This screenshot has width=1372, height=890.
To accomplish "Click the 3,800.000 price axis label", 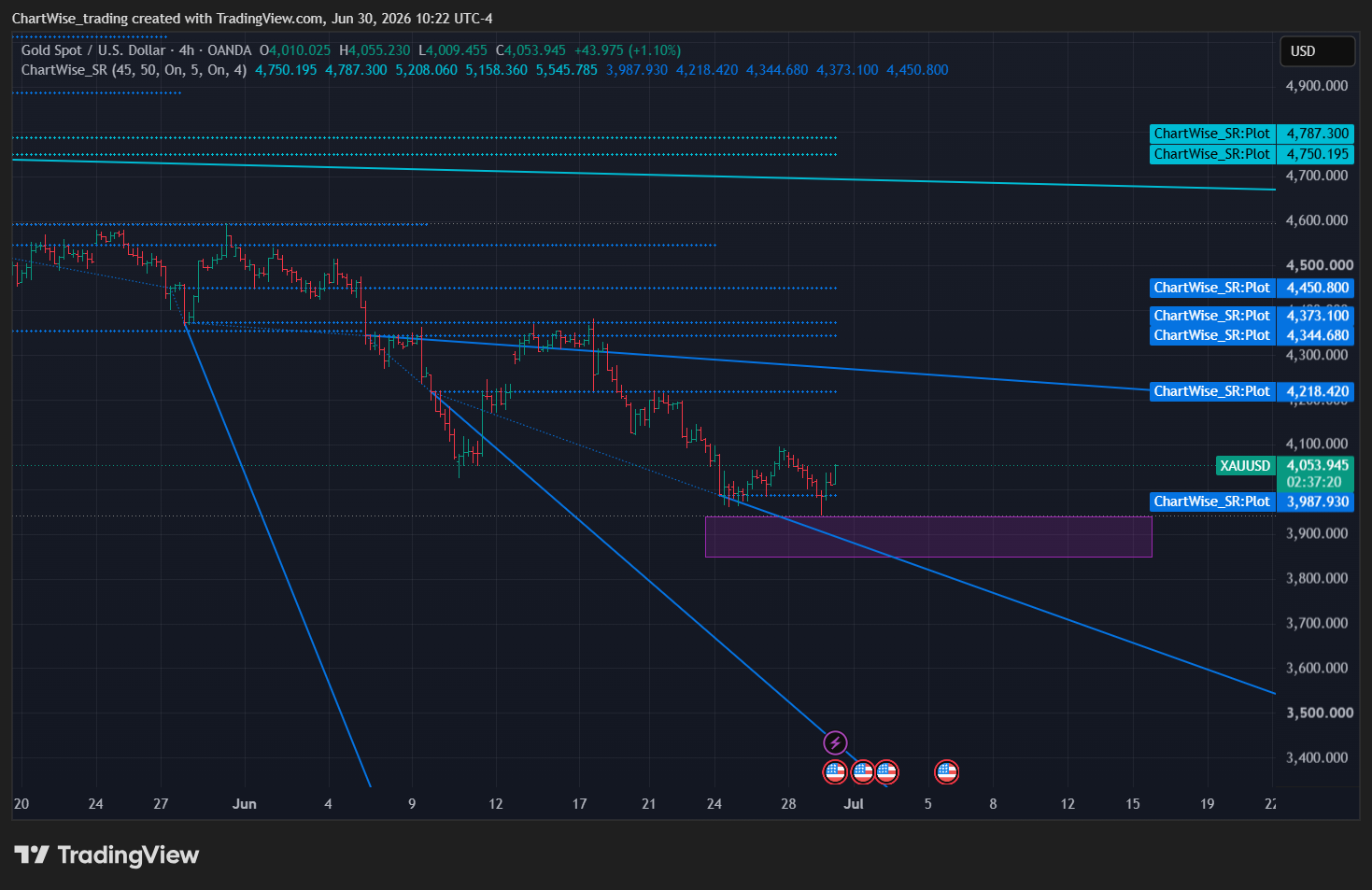I will tap(1317, 578).
